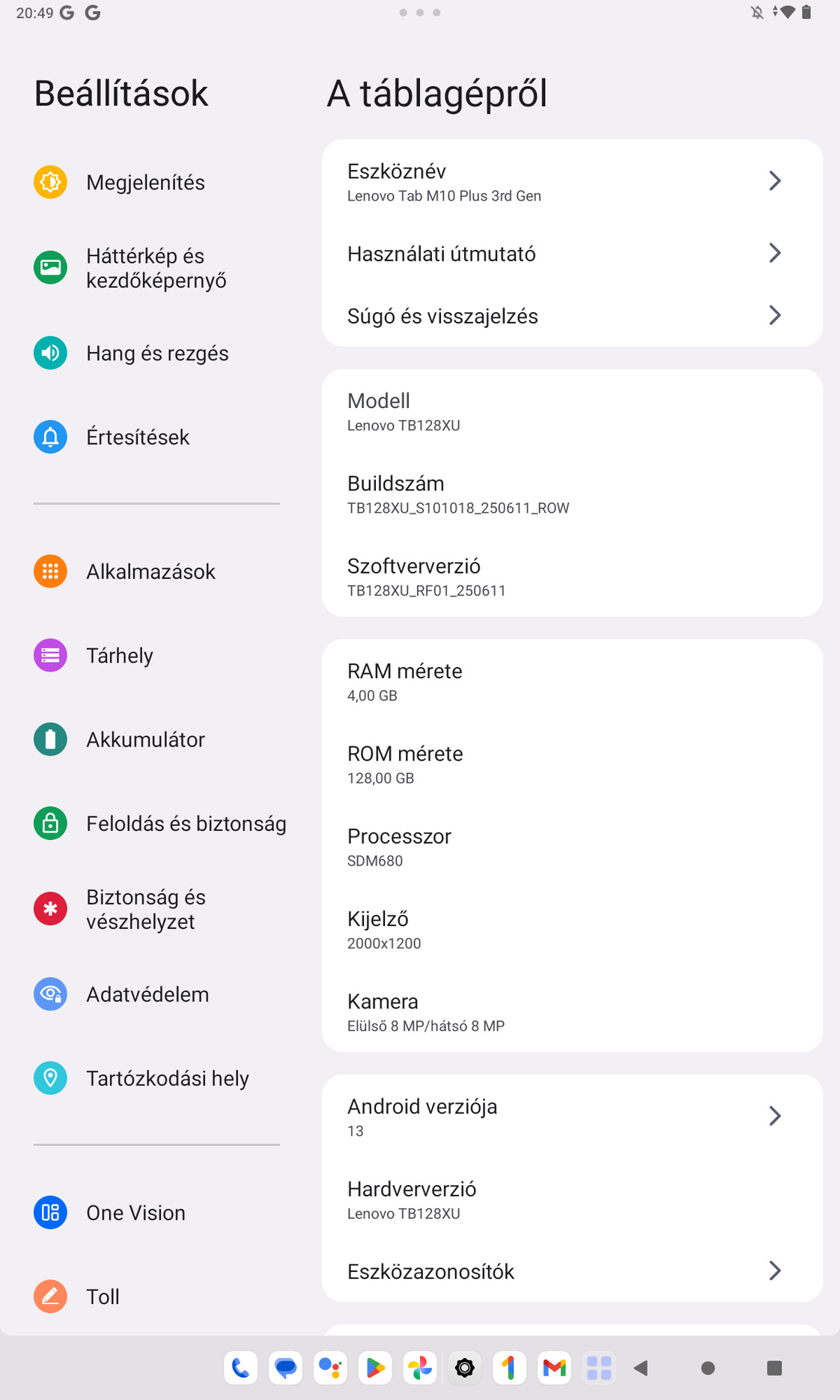
Task: Select the Hang és rezgés sound icon
Action: coord(50,353)
